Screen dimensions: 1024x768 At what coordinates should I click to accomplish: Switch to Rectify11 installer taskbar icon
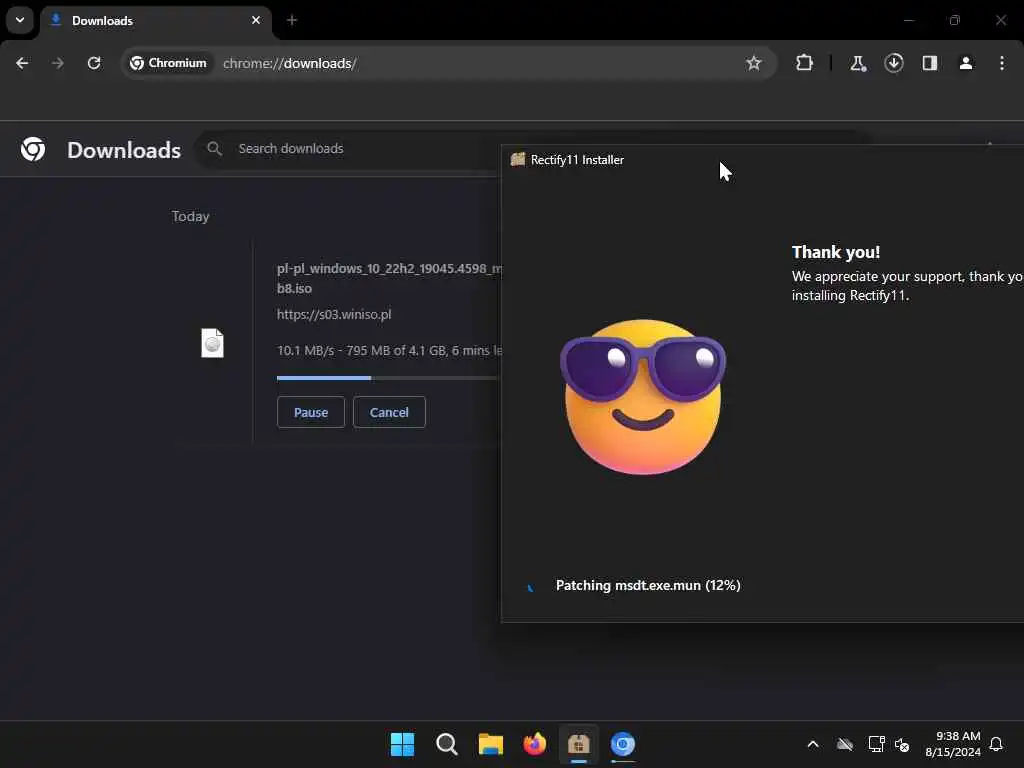click(579, 744)
